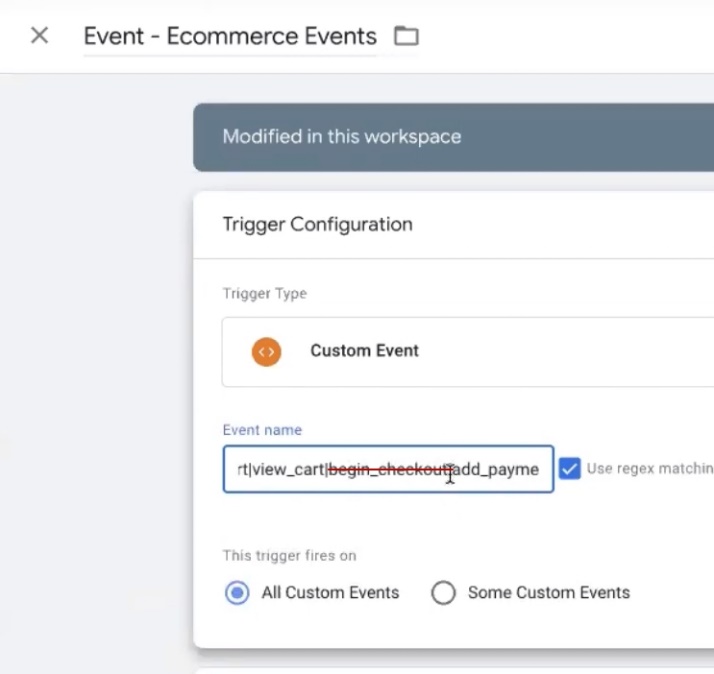Click the "This trigger fires on" label
This screenshot has width=714, height=674.
tap(289, 555)
